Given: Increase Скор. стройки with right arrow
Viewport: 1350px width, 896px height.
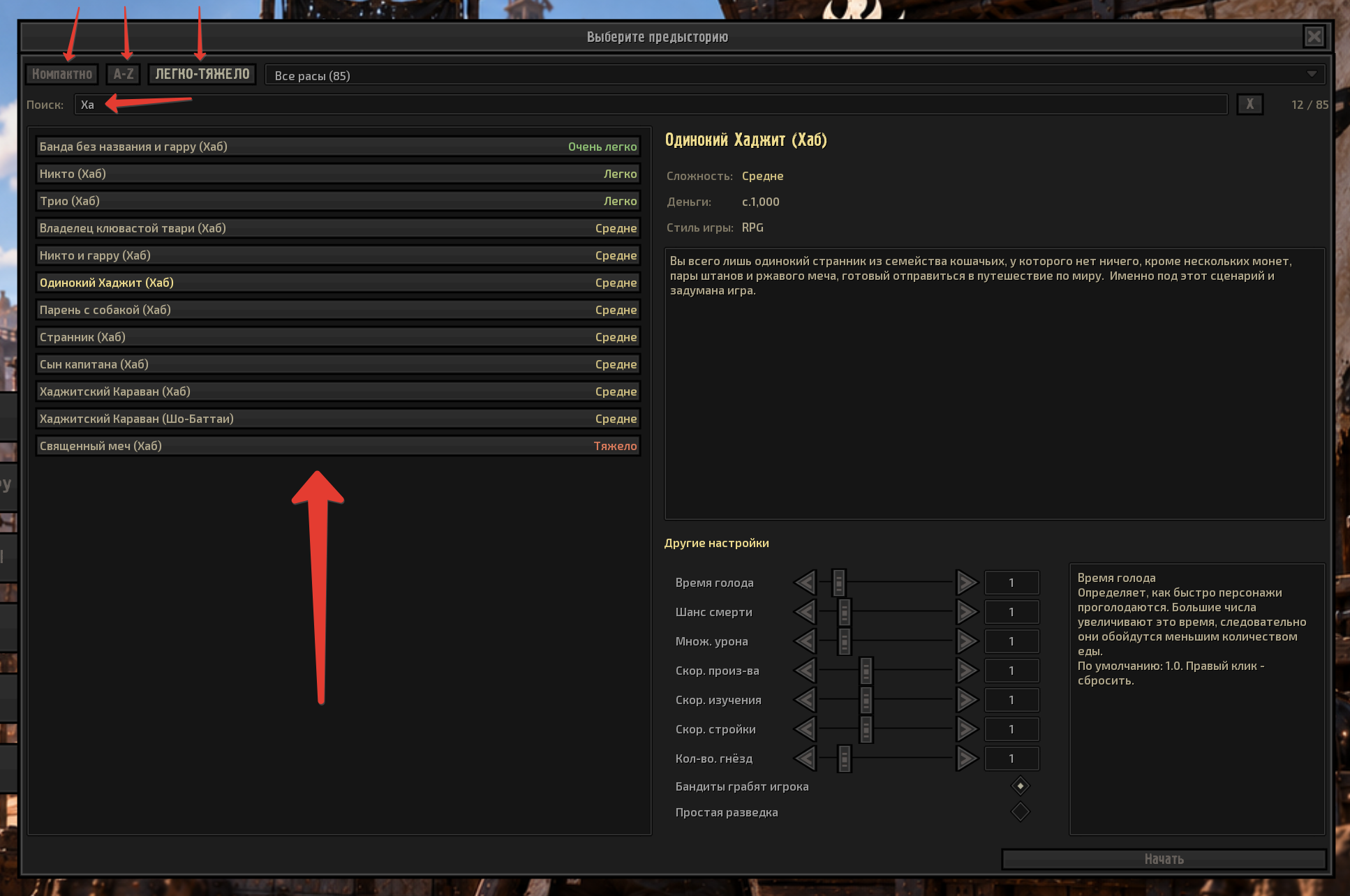Looking at the screenshot, I should (x=967, y=729).
